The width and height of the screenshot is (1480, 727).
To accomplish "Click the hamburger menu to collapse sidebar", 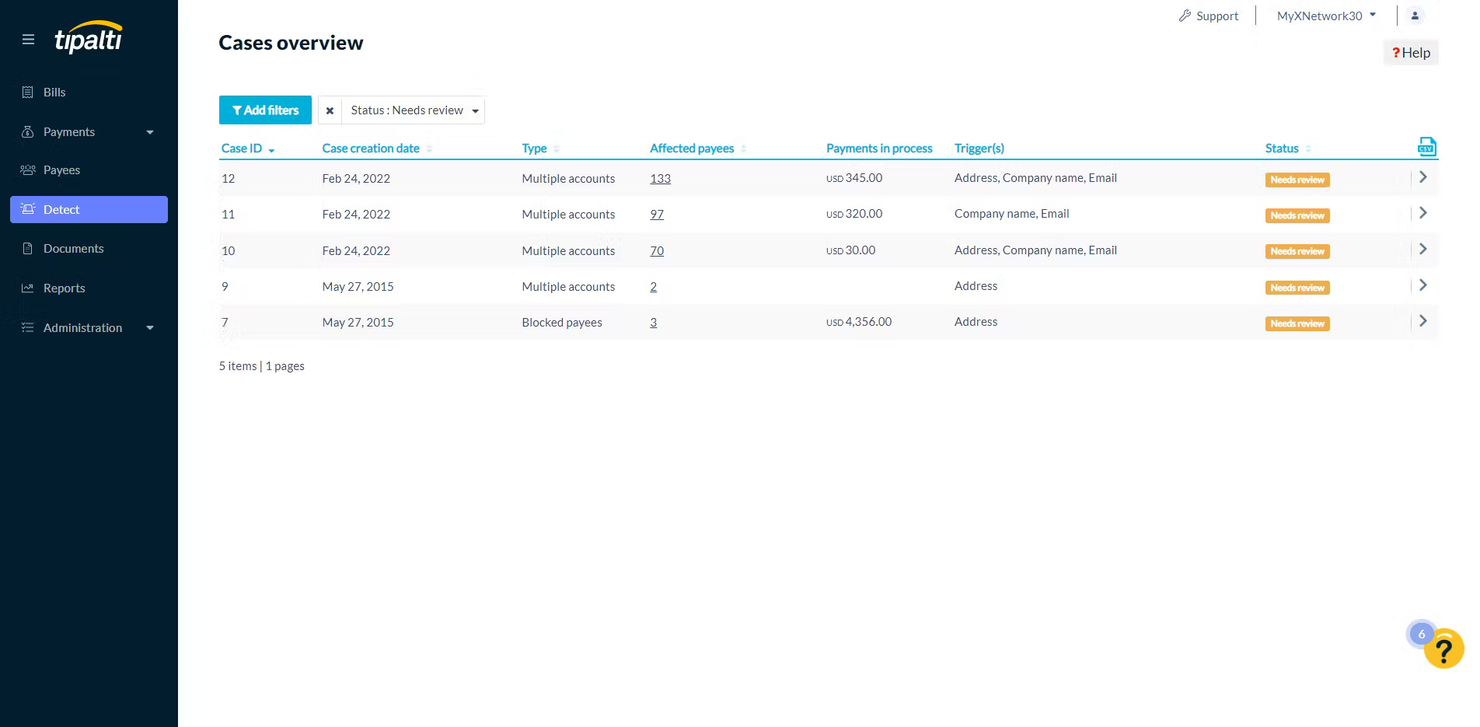I will 28,39.
